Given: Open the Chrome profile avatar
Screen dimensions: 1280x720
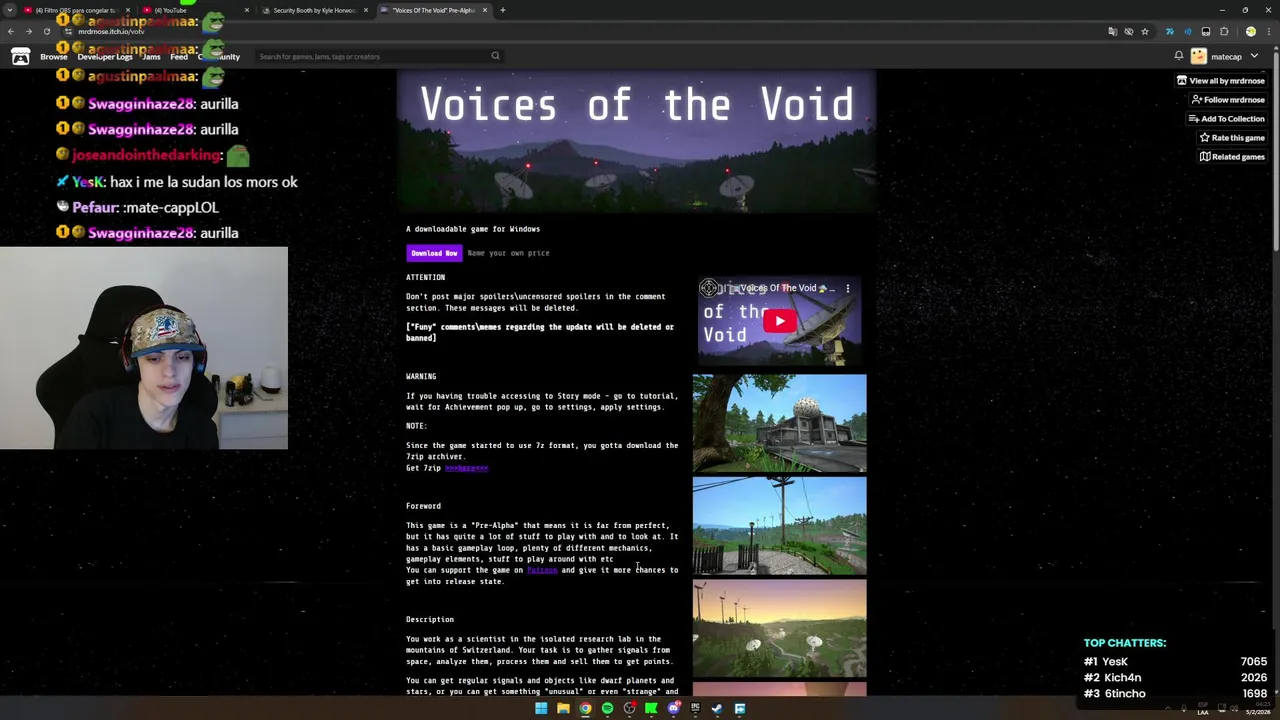Looking at the screenshot, I should [1251, 31].
